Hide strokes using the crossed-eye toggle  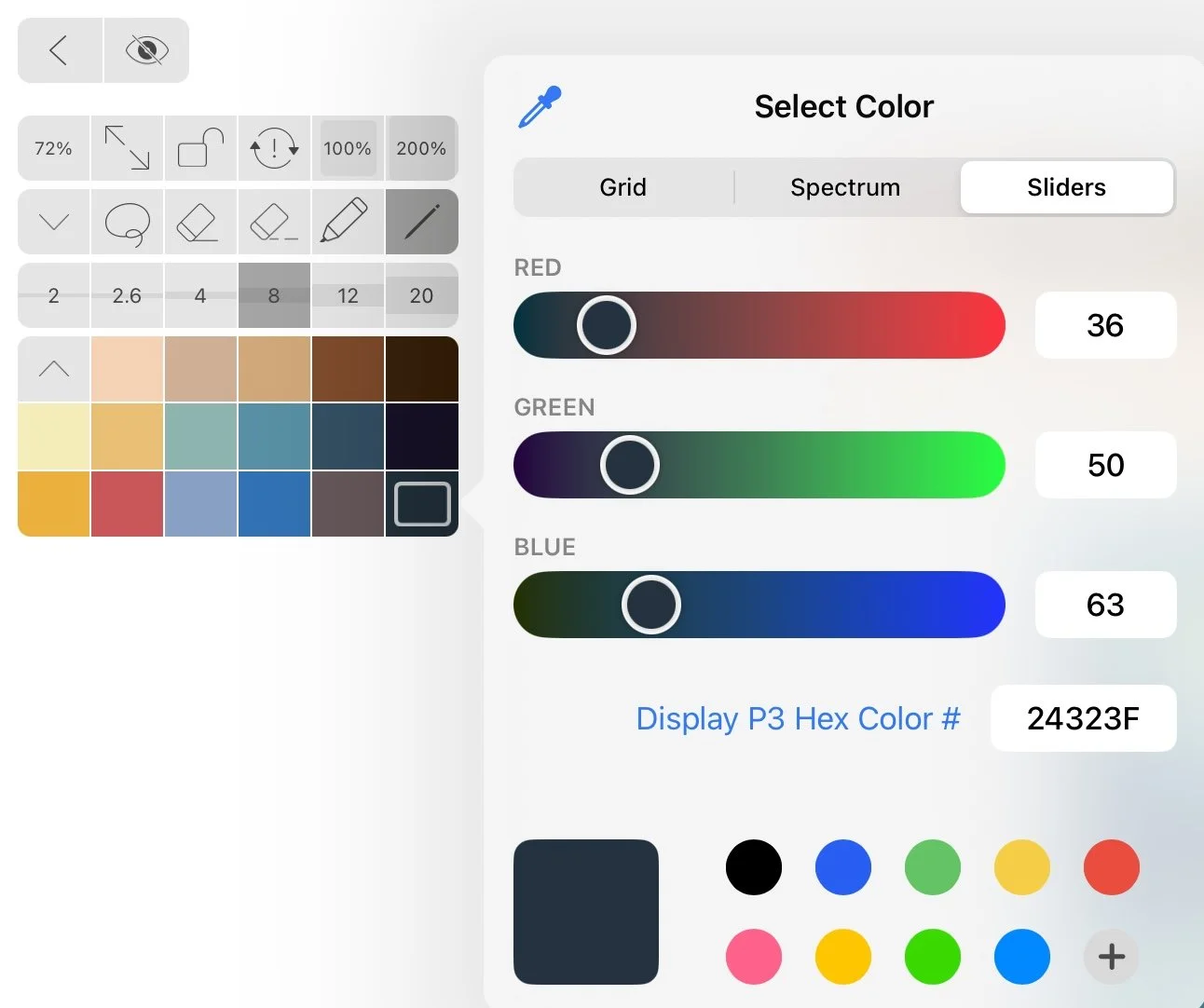[146, 50]
